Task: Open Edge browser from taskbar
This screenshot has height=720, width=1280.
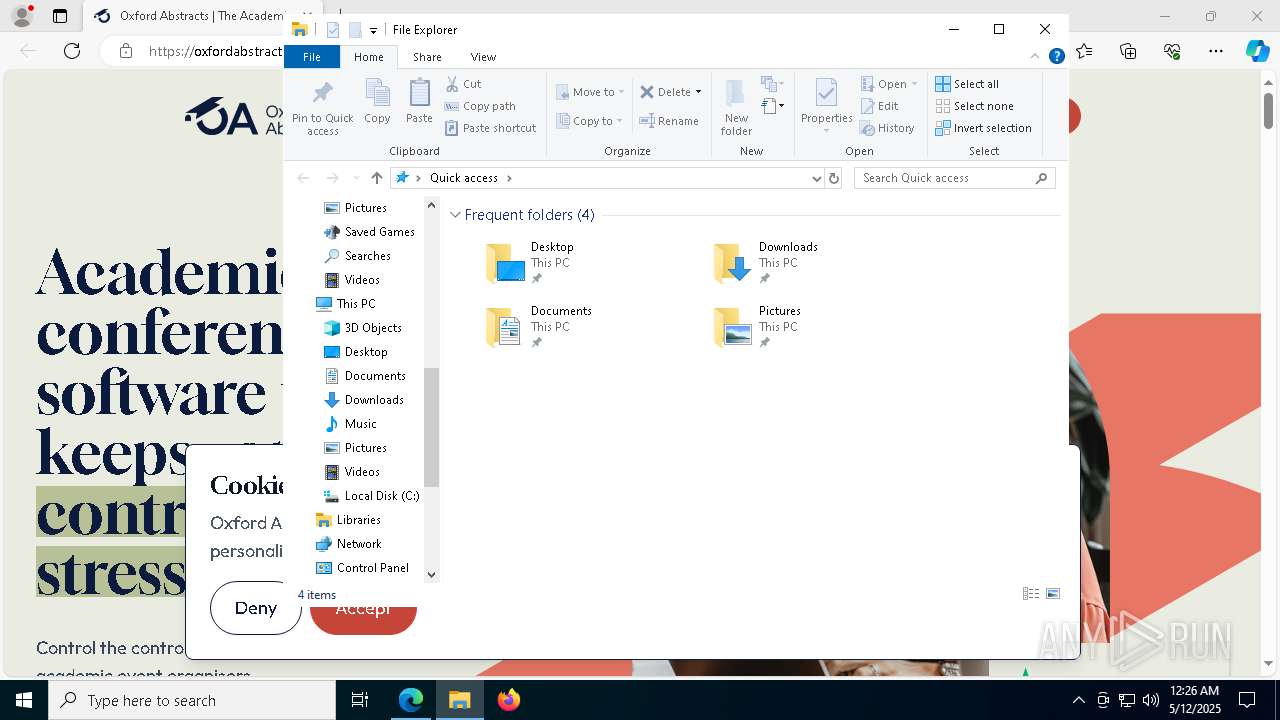Action: tap(411, 700)
